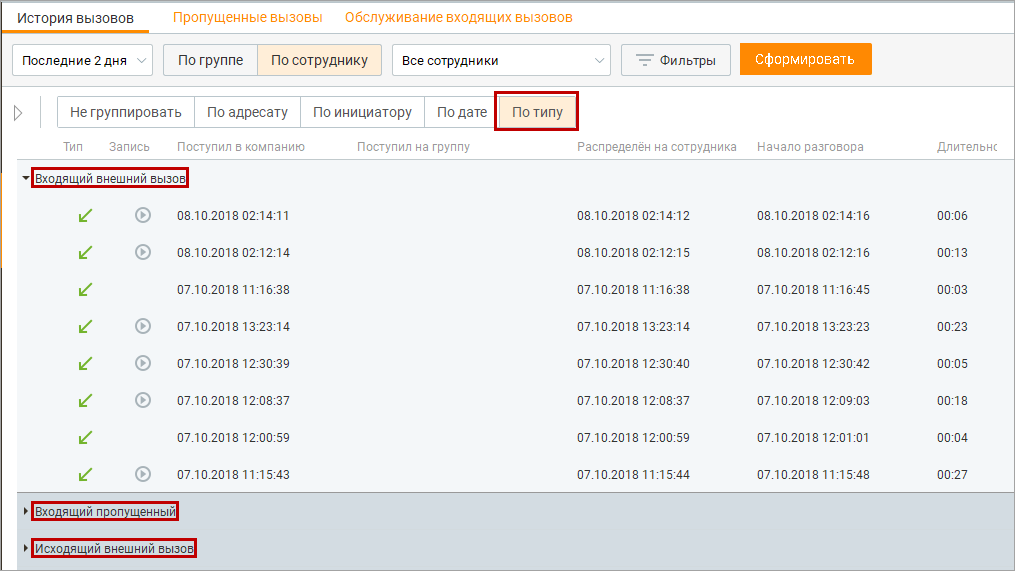Group calls По дате
This screenshot has height=571, width=1015.
tap(462, 112)
